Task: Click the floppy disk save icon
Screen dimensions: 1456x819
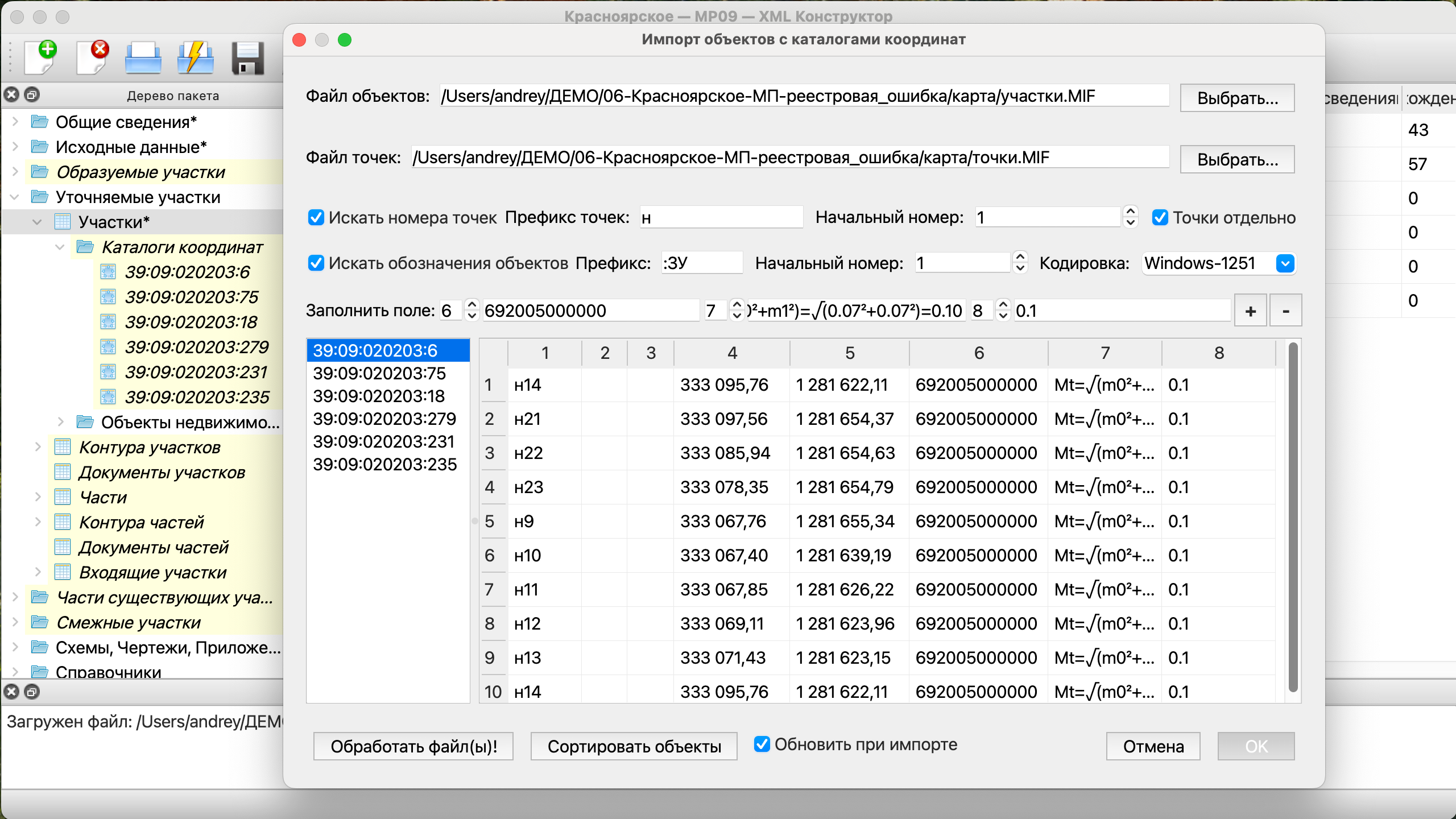Action: pyautogui.click(x=247, y=57)
